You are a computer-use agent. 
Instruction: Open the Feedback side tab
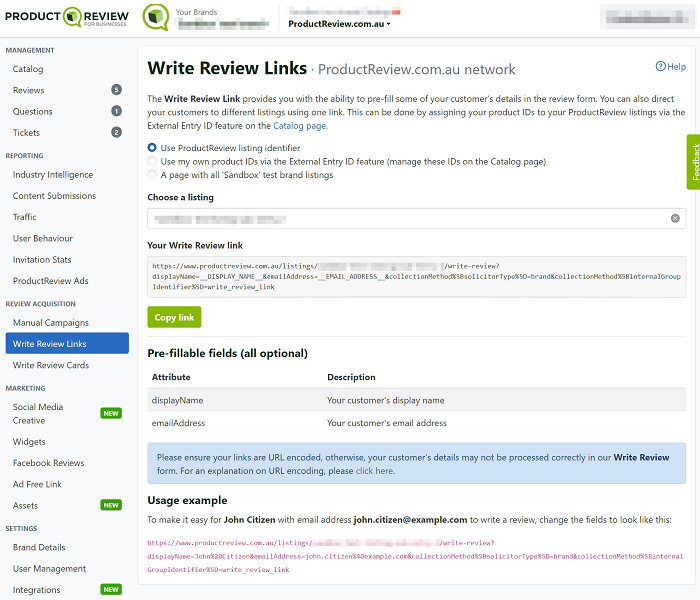click(x=694, y=162)
